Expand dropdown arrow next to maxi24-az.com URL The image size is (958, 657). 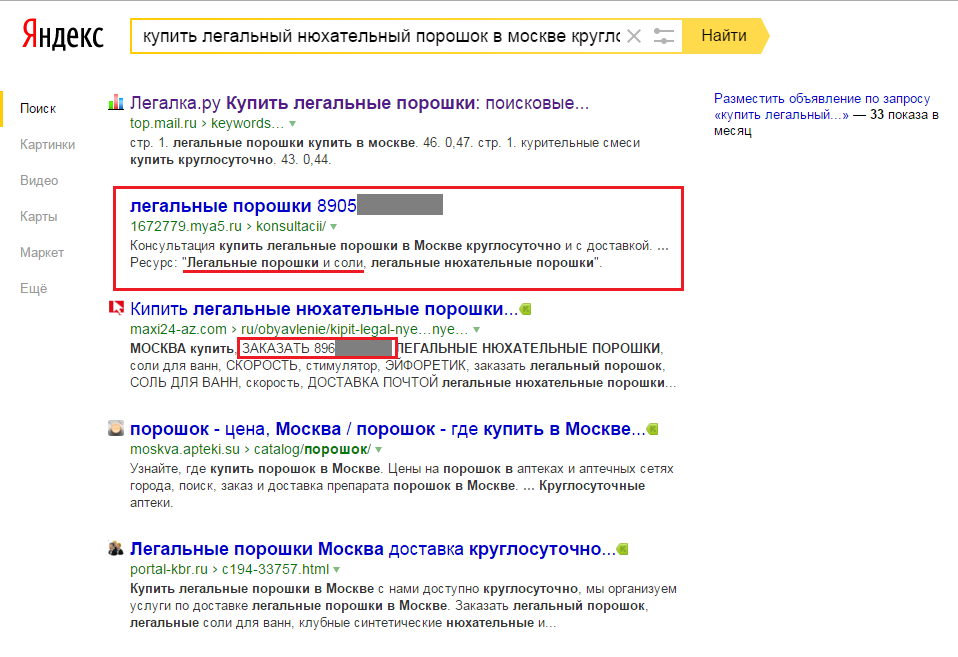477,330
